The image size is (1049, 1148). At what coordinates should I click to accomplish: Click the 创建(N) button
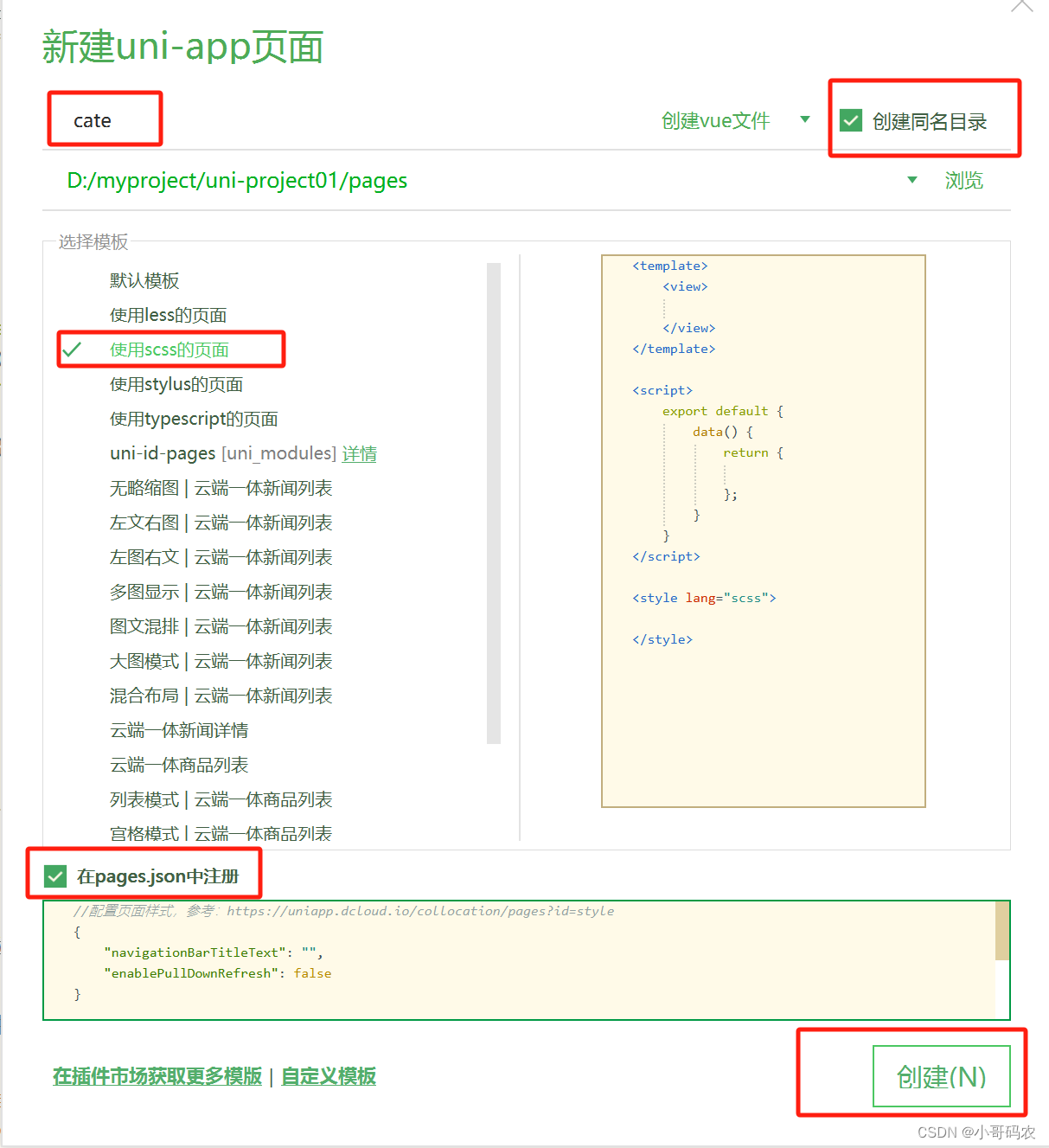pos(942,1077)
